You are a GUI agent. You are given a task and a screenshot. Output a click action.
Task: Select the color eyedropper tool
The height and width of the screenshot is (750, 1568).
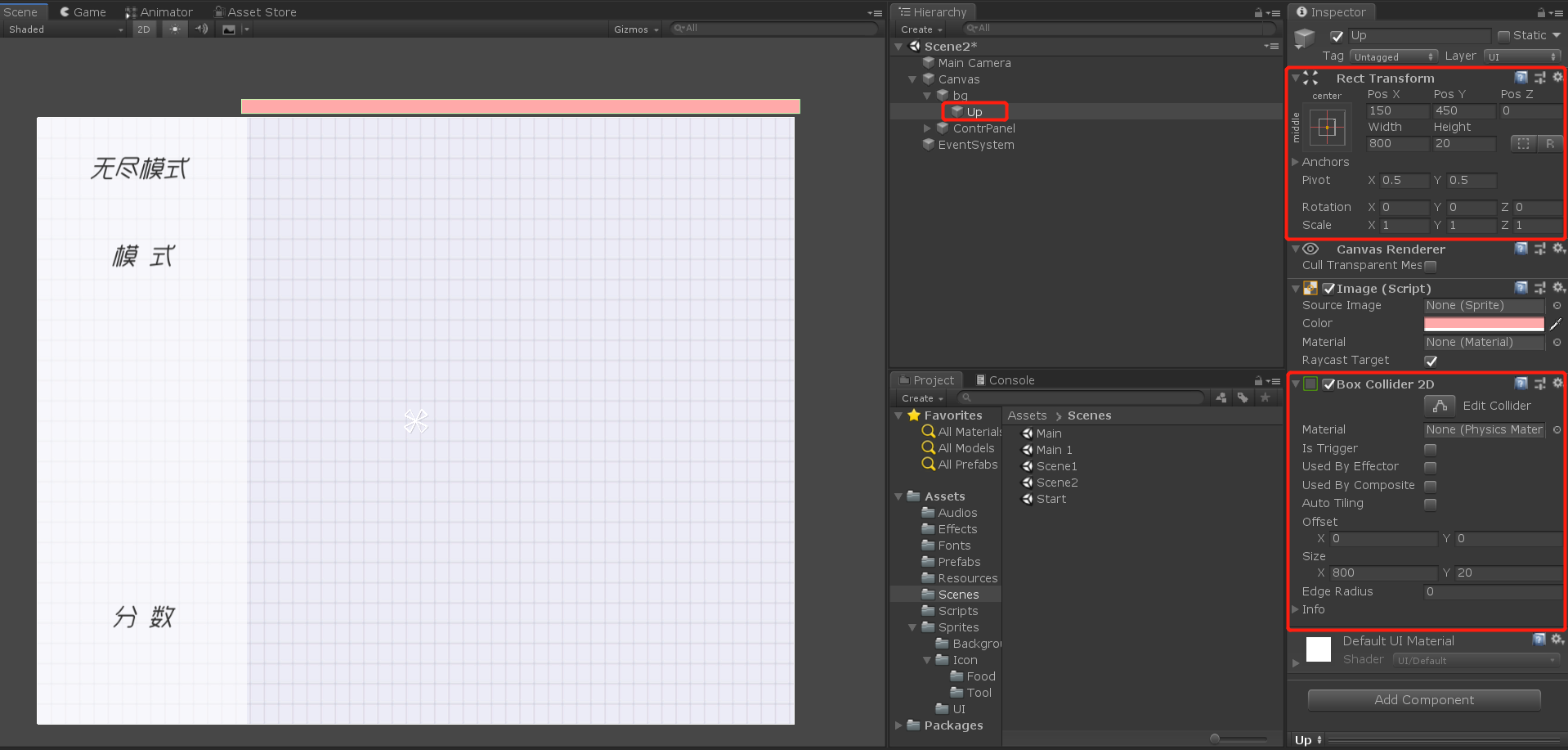1556,324
